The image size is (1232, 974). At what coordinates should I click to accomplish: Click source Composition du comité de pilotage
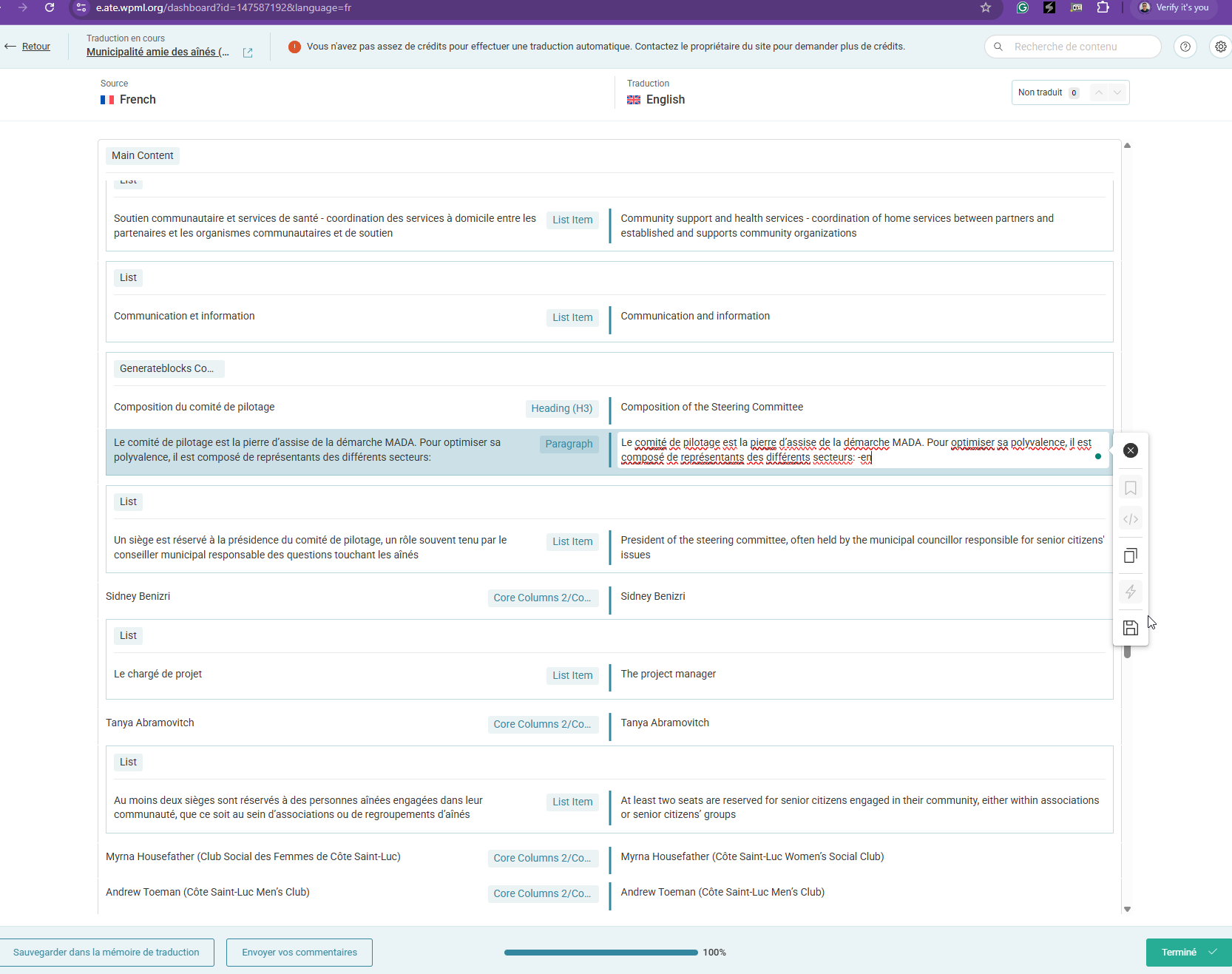click(194, 407)
